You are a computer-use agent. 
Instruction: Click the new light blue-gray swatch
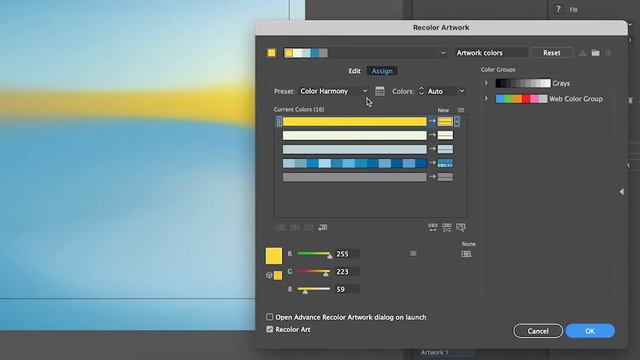coord(445,149)
